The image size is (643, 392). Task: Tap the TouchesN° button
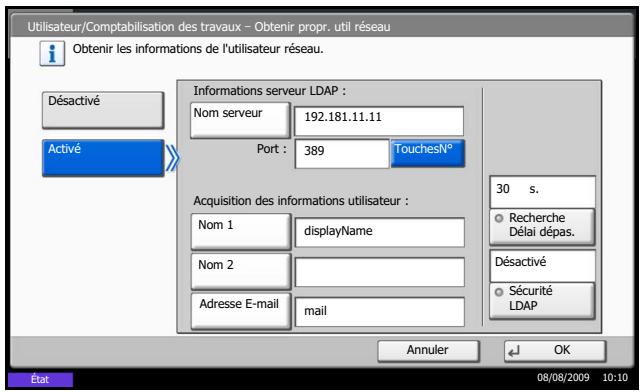(428, 153)
